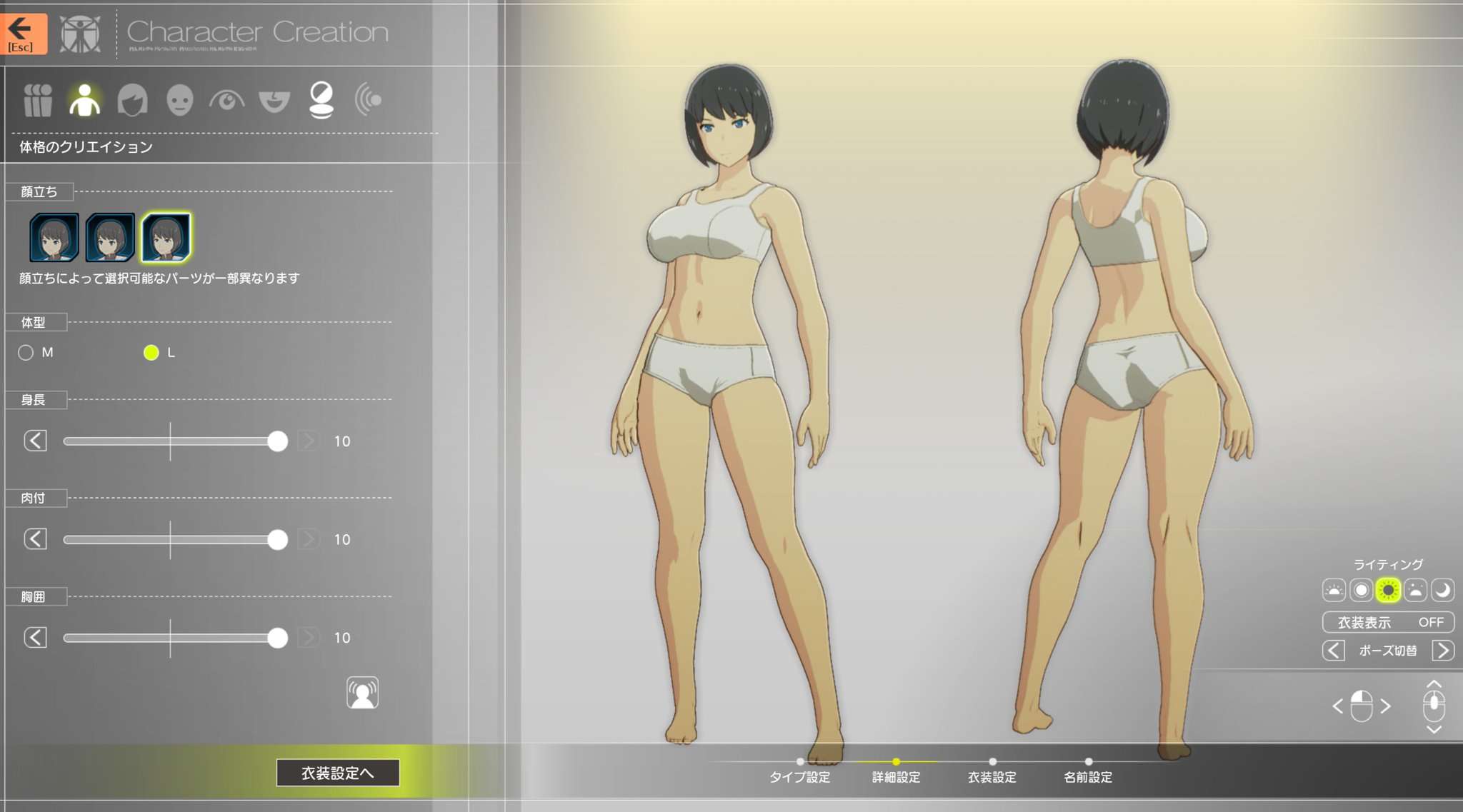Click the Esc back arrow button
This screenshot has width=1463, height=812.
tap(23, 34)
